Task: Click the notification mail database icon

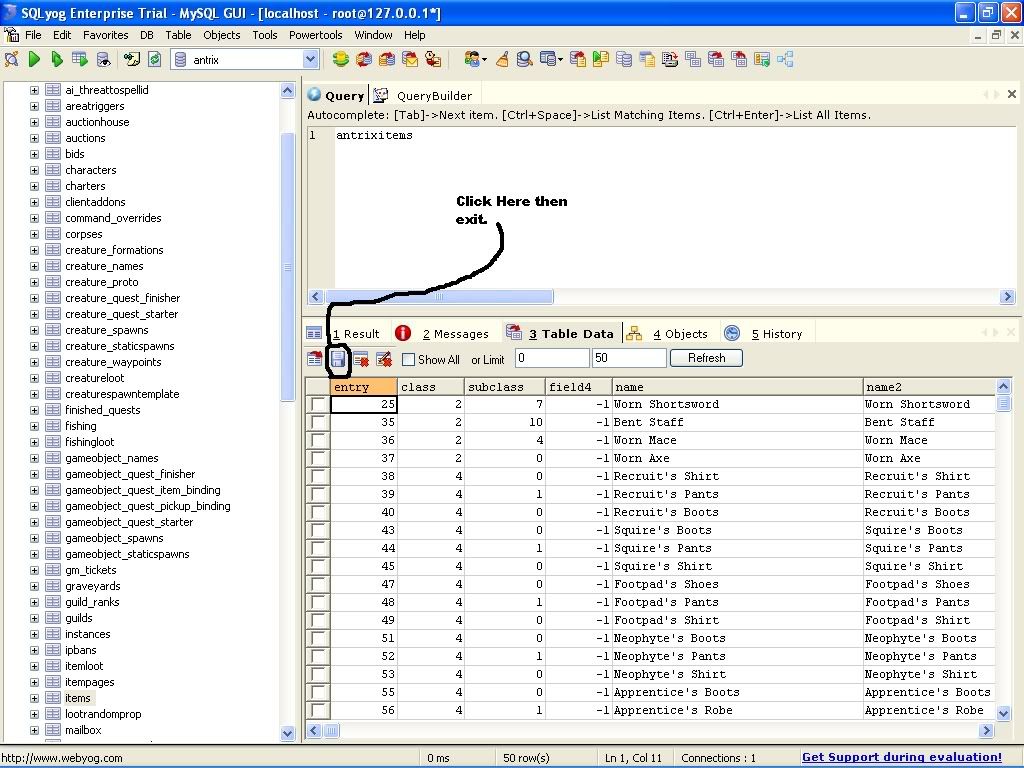Action: point(409,59)
